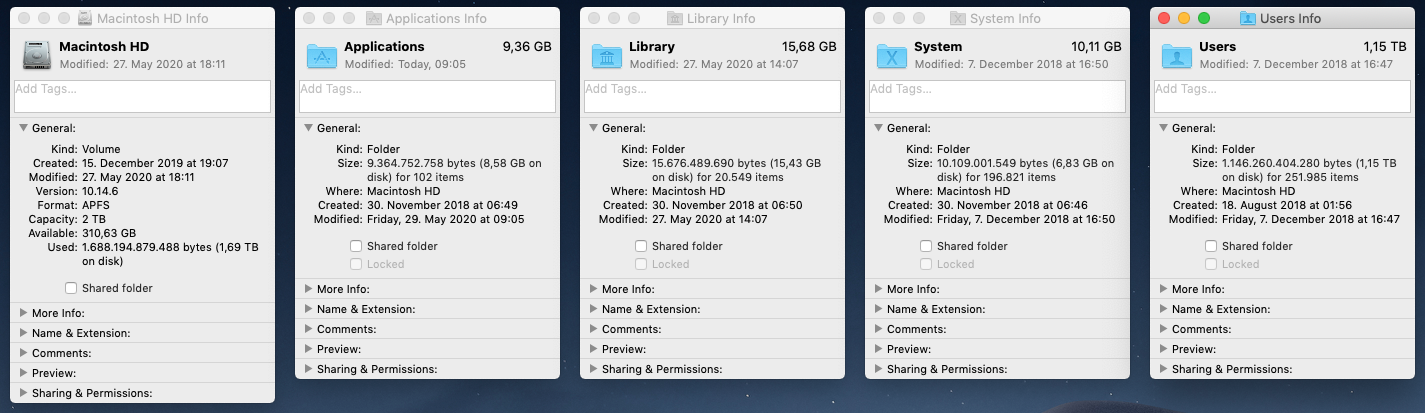
Task: Zoom the Users Info window with green button
Action: pos(1204,18)
